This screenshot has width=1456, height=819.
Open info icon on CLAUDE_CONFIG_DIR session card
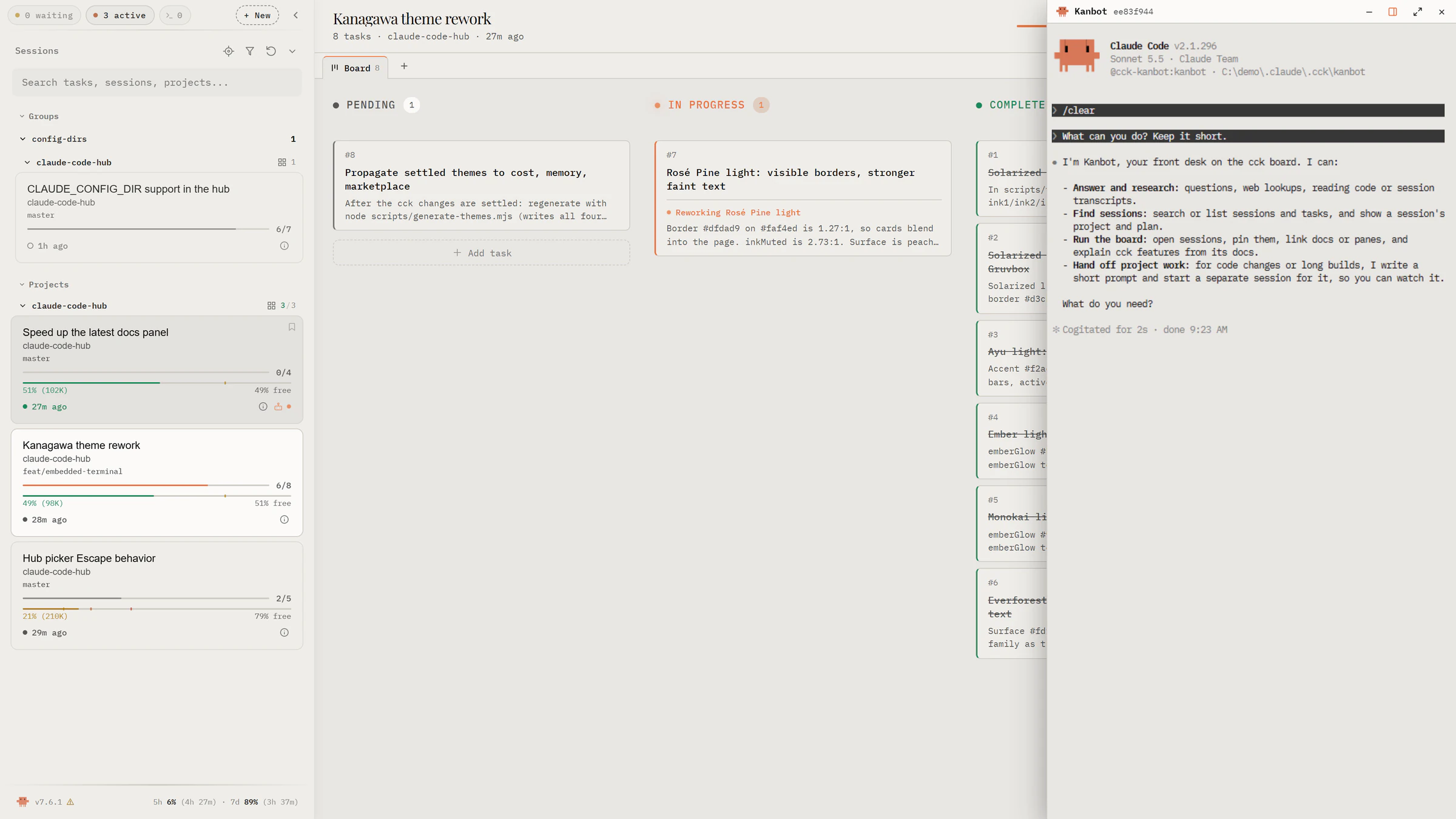(x=285, y=246)
